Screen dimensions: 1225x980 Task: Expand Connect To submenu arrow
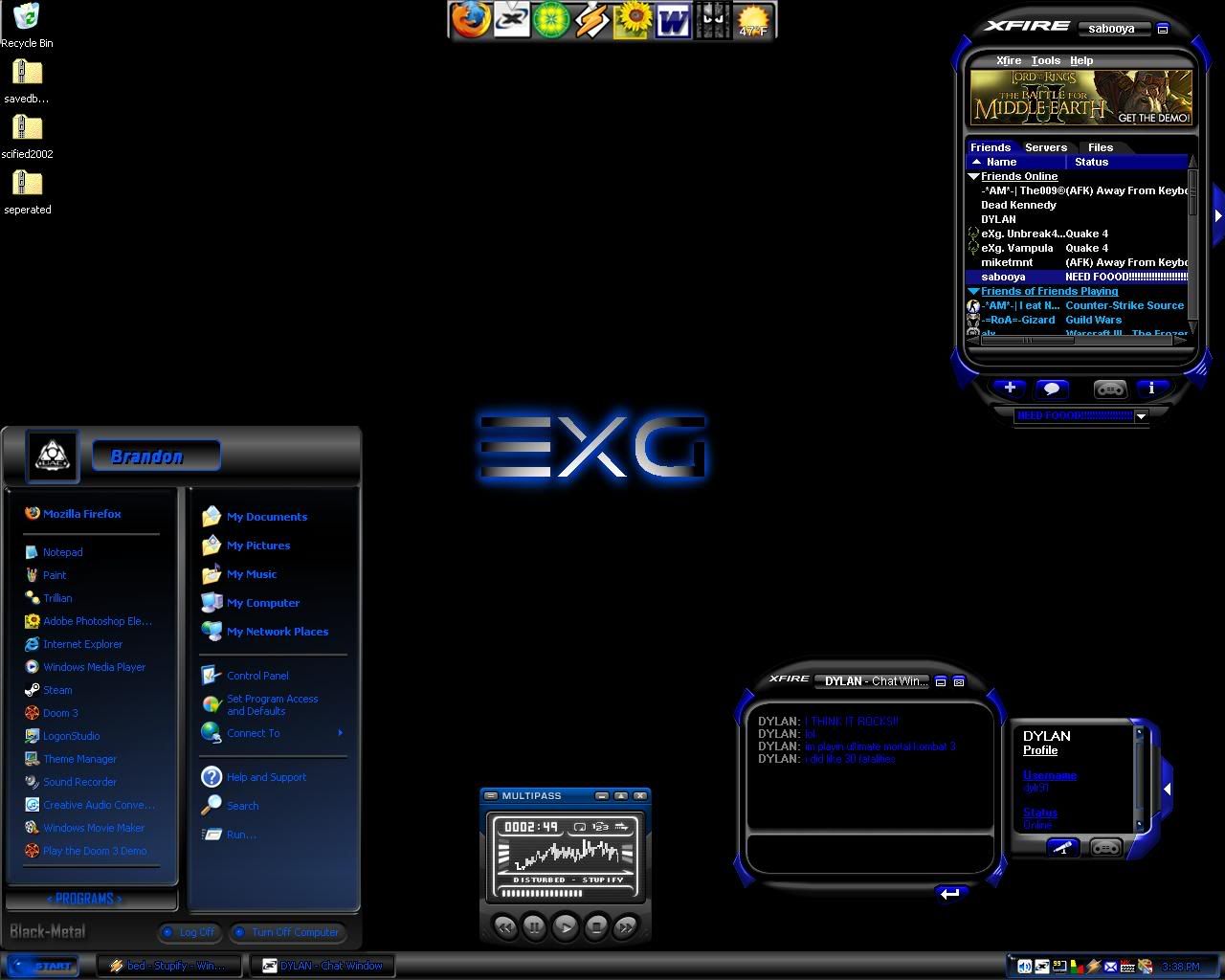click(x=340, y=733)
